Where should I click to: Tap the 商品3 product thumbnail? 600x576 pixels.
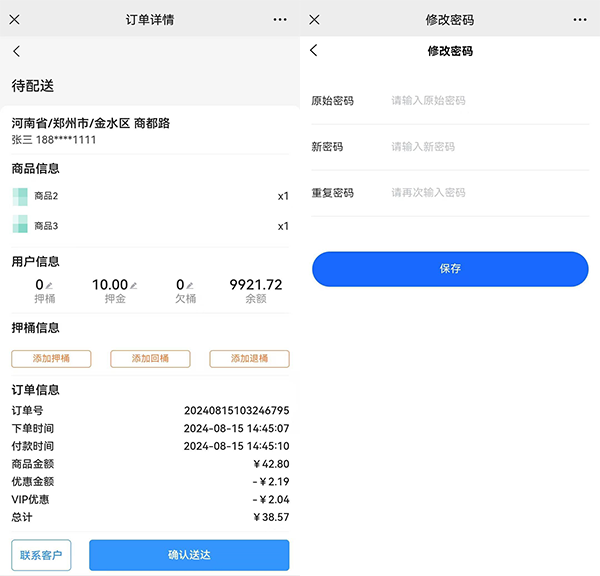pos(20,226)
